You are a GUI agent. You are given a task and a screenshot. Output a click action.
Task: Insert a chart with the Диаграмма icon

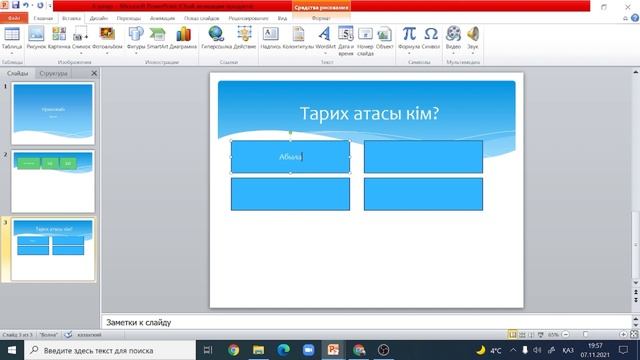[x=183, y=34]
